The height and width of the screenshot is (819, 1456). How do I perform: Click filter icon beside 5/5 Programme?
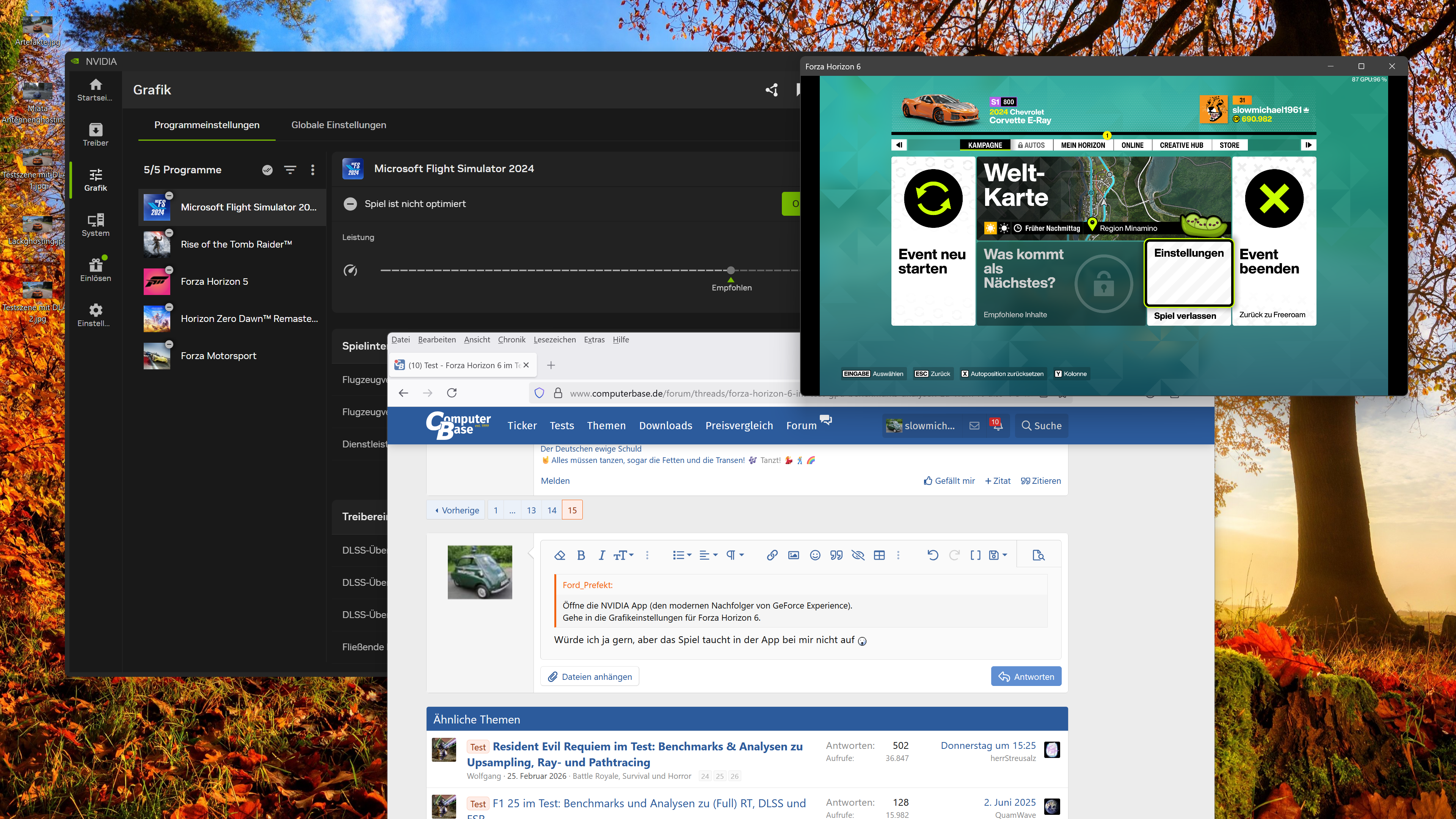click(x=290, y=169)
